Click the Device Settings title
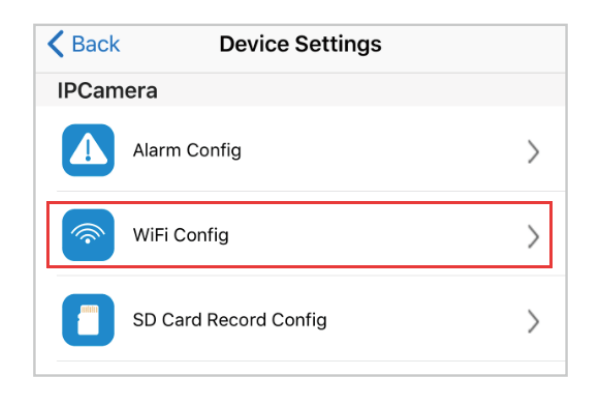 (x=300, y=44)
